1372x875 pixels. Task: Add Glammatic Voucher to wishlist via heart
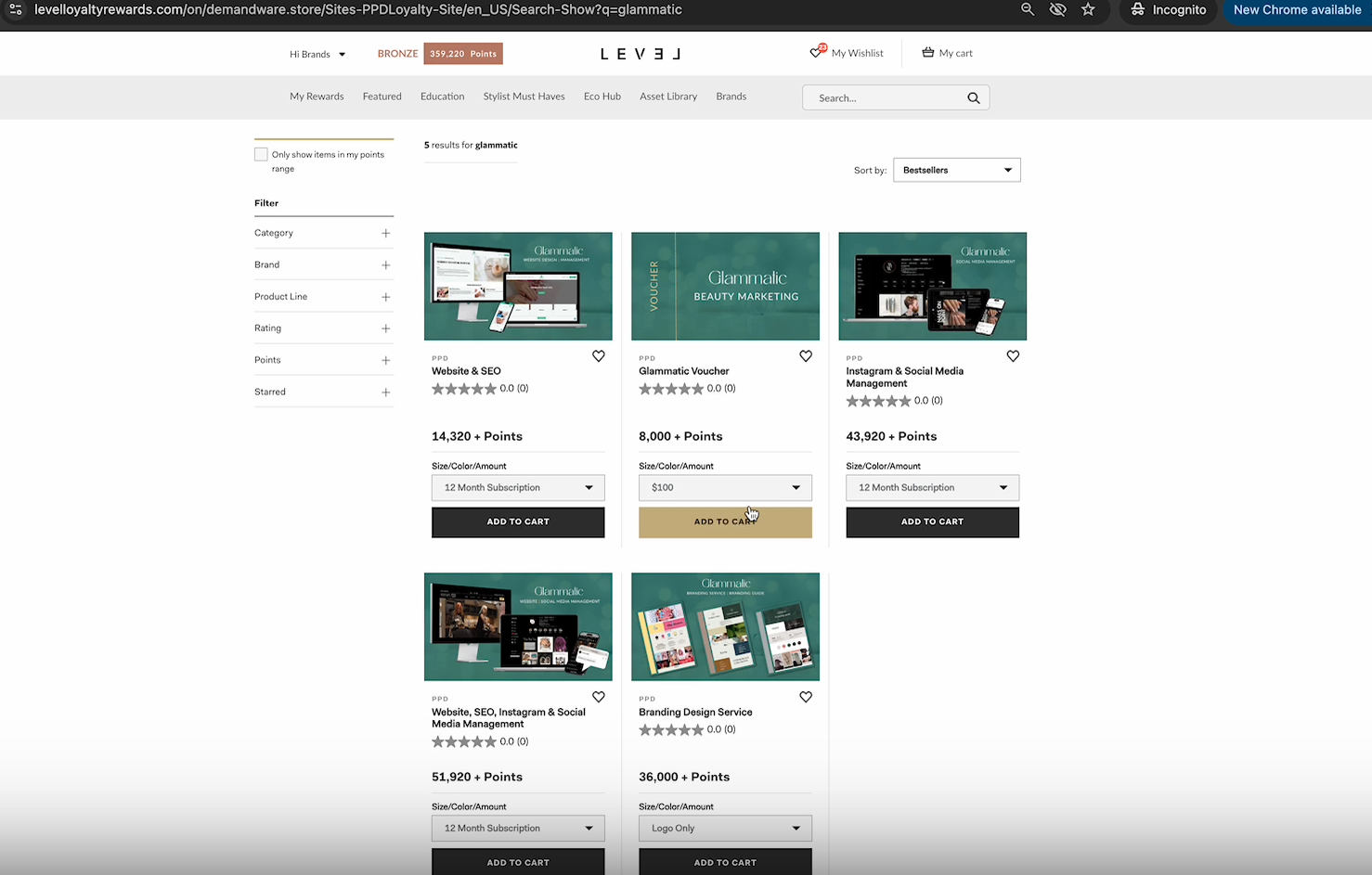click(x=806, y=356)
